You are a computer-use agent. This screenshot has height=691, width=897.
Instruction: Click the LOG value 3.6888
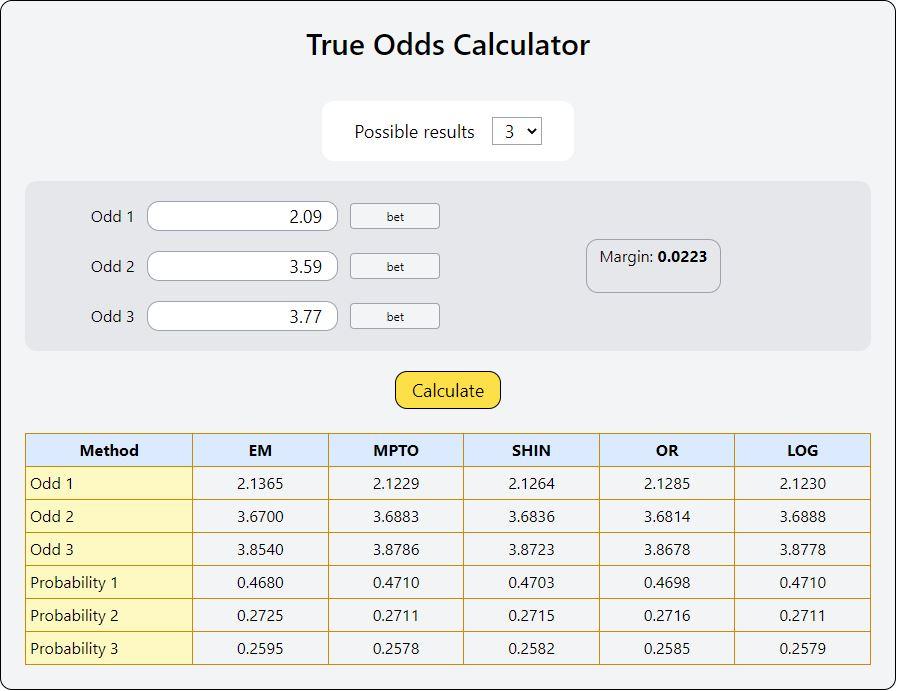(x=803, y=517)
